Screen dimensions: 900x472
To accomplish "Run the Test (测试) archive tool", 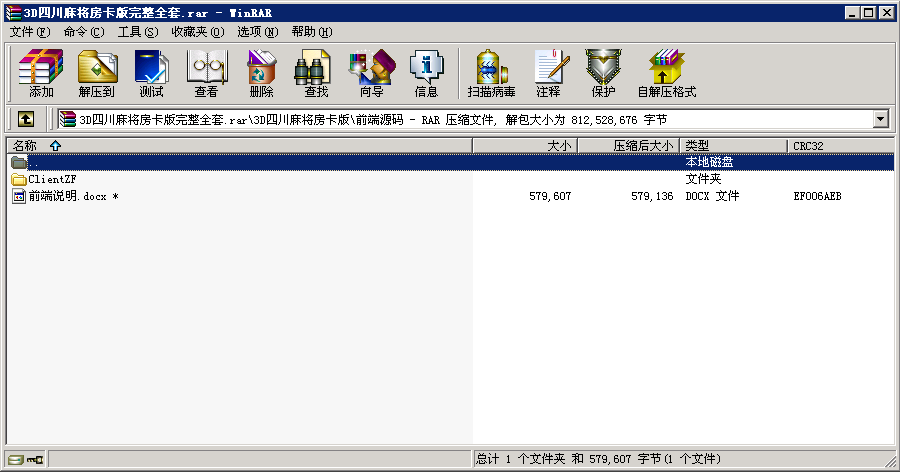I will coord(152,74).
